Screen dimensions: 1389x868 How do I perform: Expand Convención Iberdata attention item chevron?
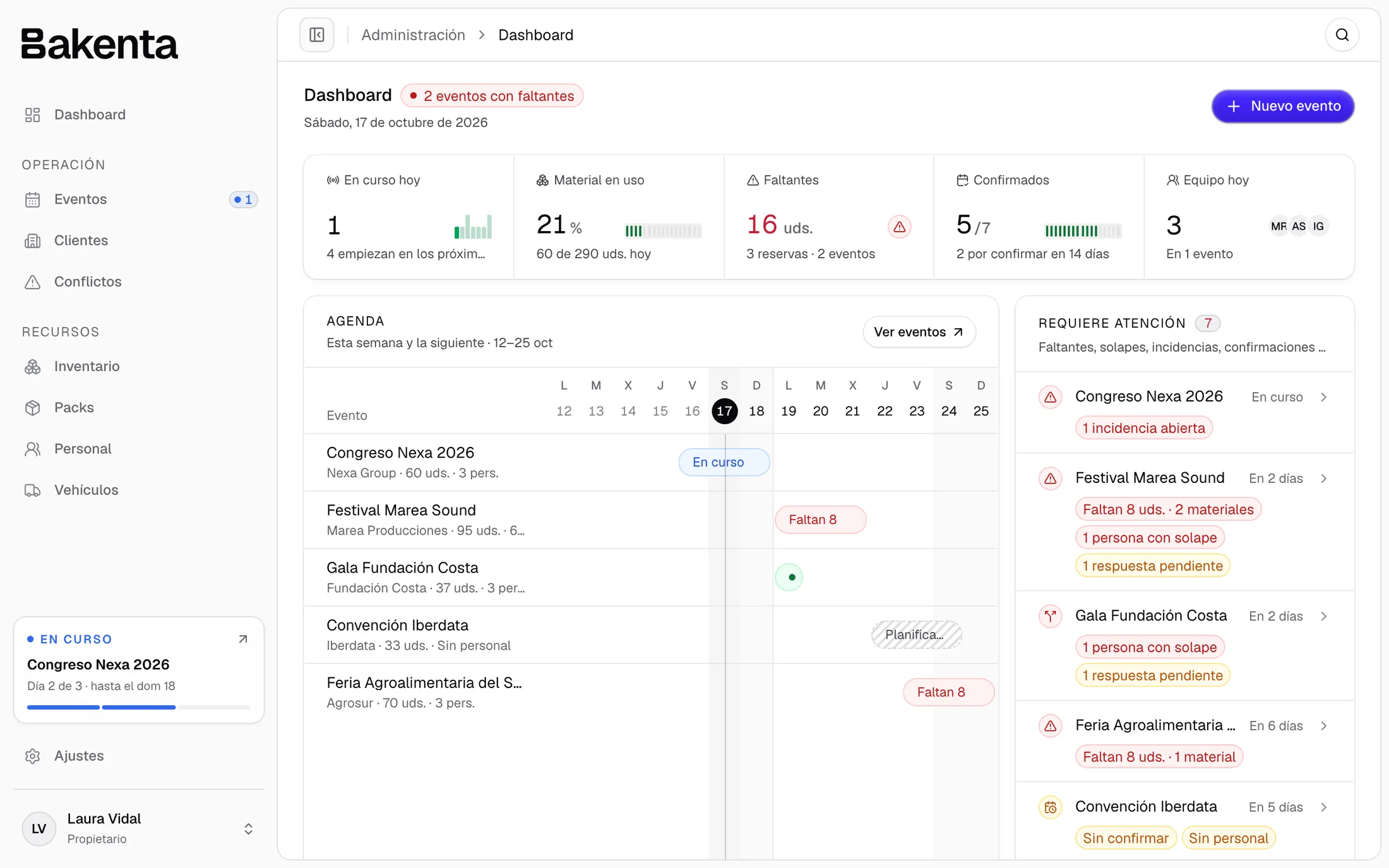coord(1324,807)
